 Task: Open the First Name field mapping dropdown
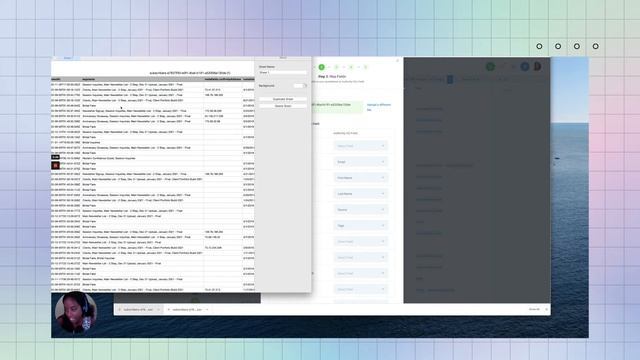pyautogui.click(x=360, y=178)
